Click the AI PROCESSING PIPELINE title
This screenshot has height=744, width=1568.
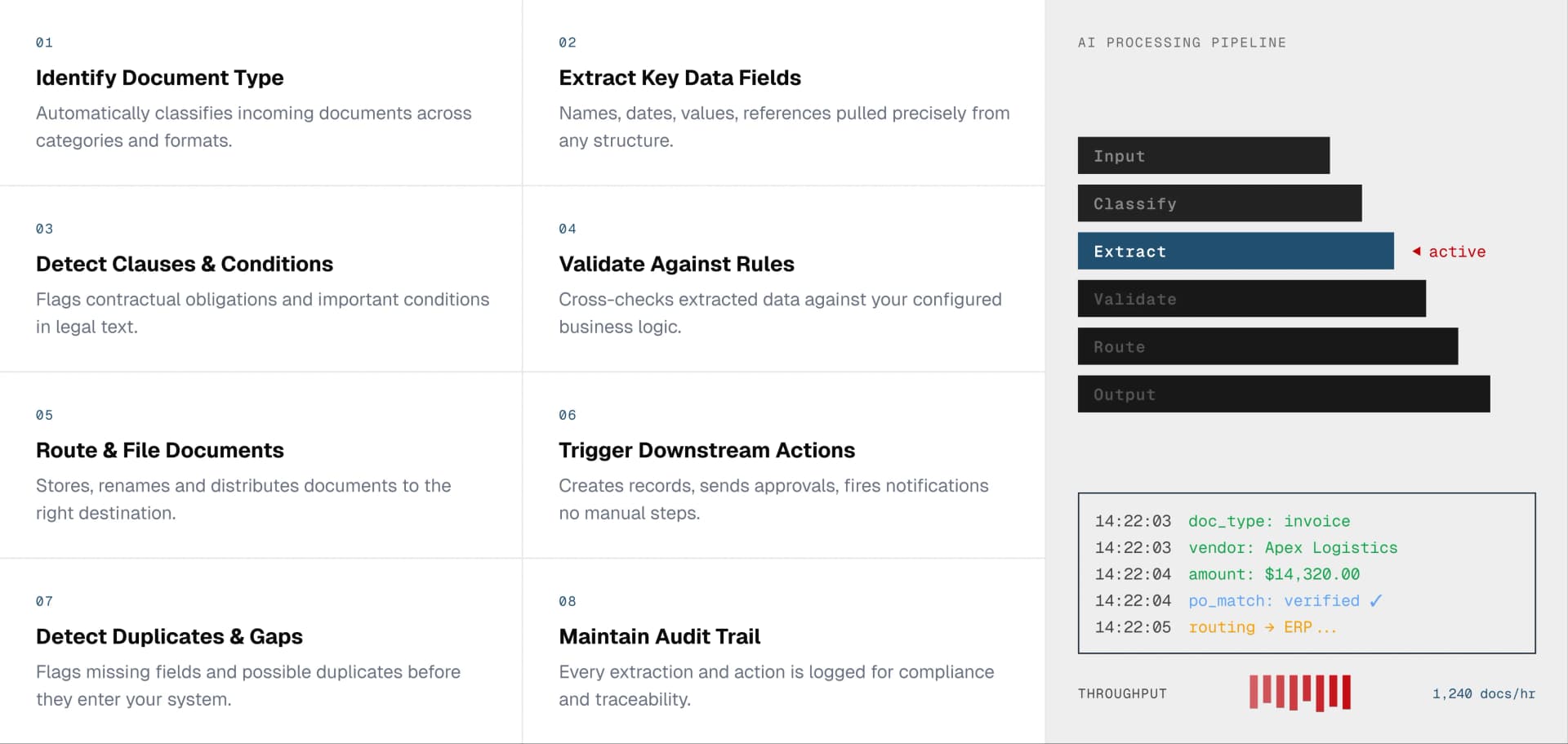[1182, 42]
